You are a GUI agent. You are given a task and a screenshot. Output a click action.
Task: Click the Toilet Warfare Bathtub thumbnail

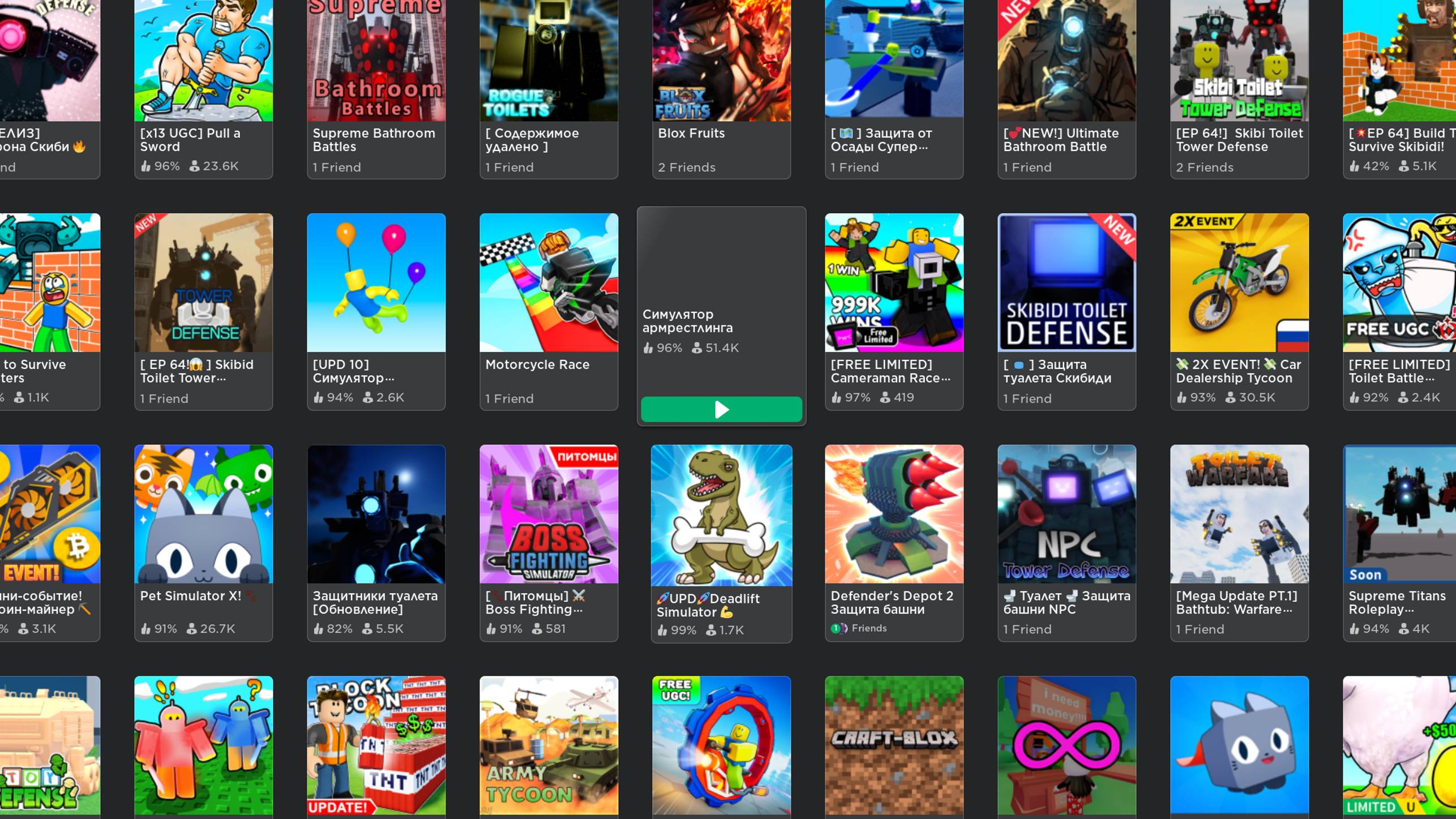pos(1239,514)
